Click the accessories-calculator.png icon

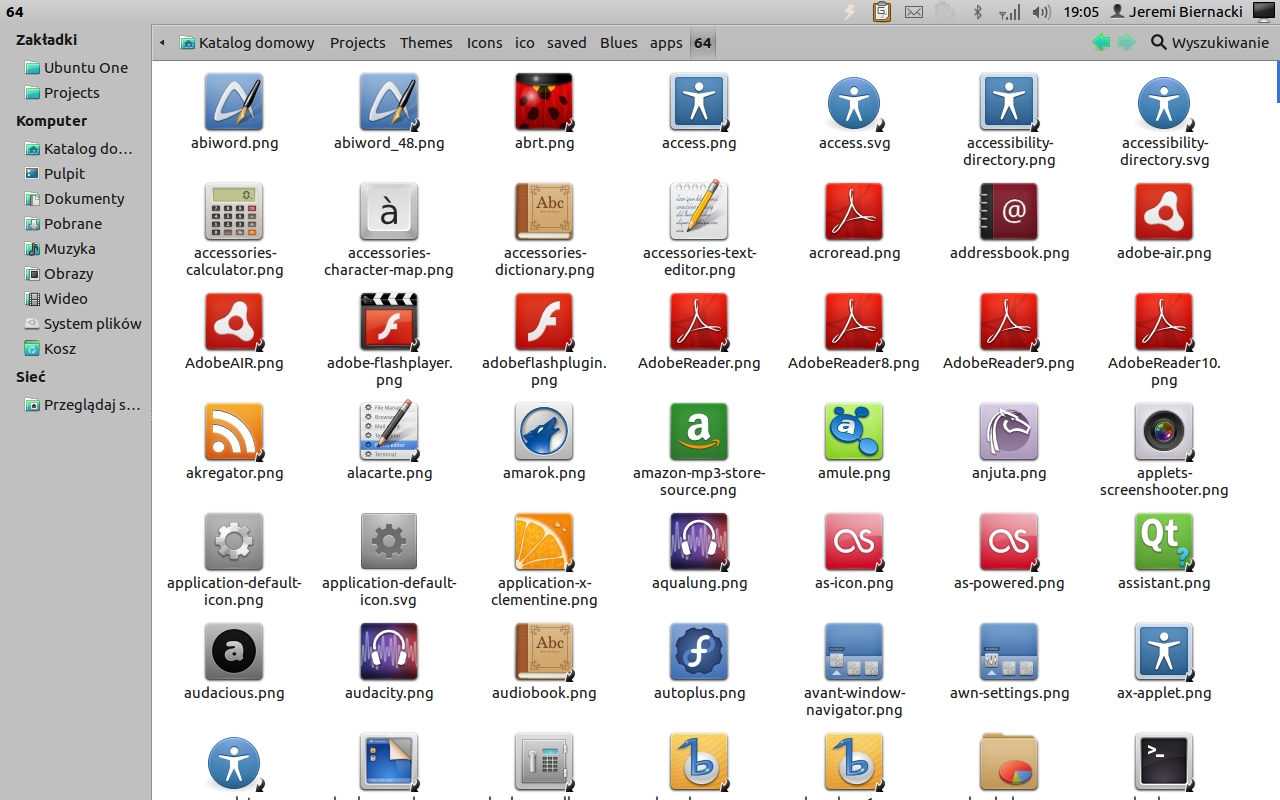tap(234, 212)
